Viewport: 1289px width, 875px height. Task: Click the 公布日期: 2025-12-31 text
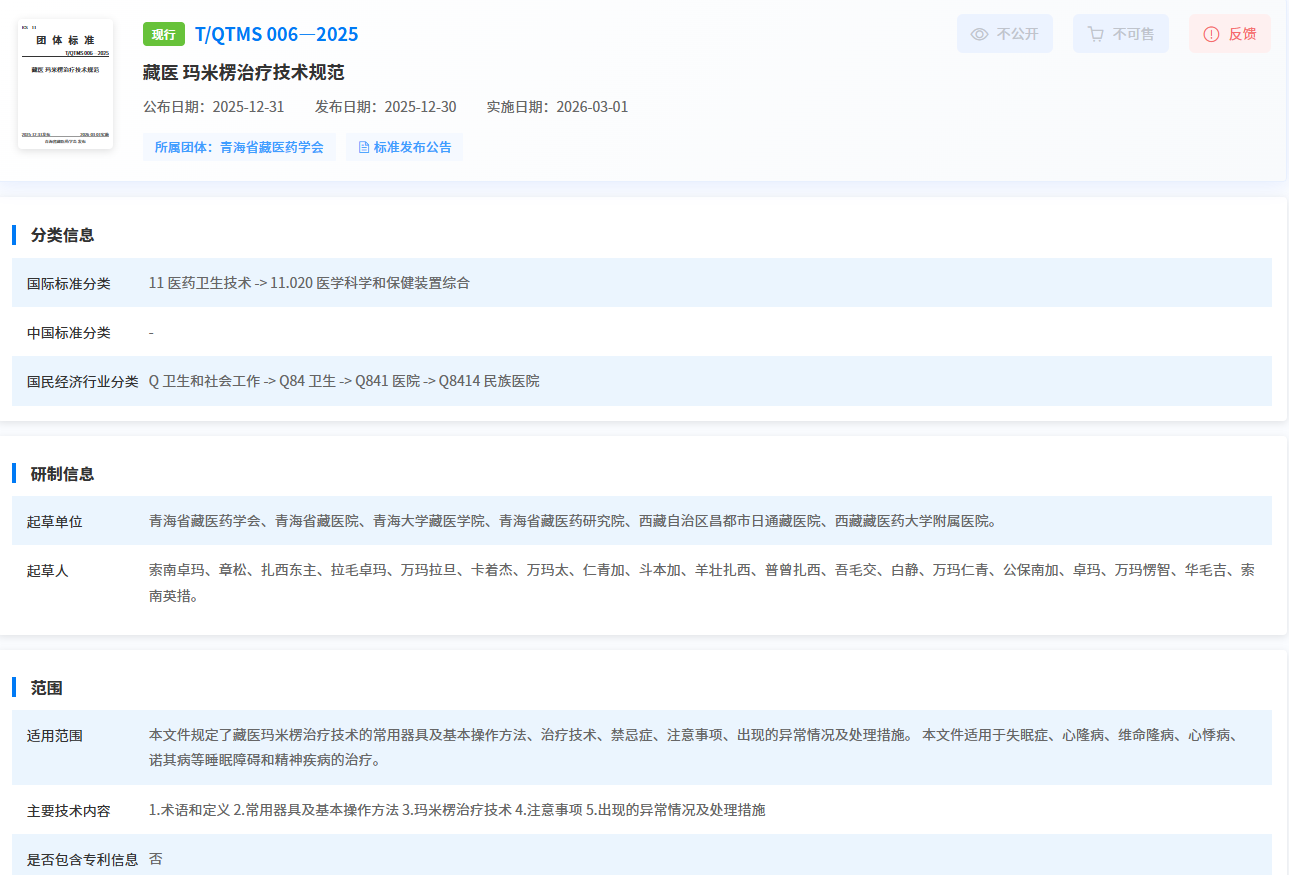pyautogui.click(x=214, y=107)
